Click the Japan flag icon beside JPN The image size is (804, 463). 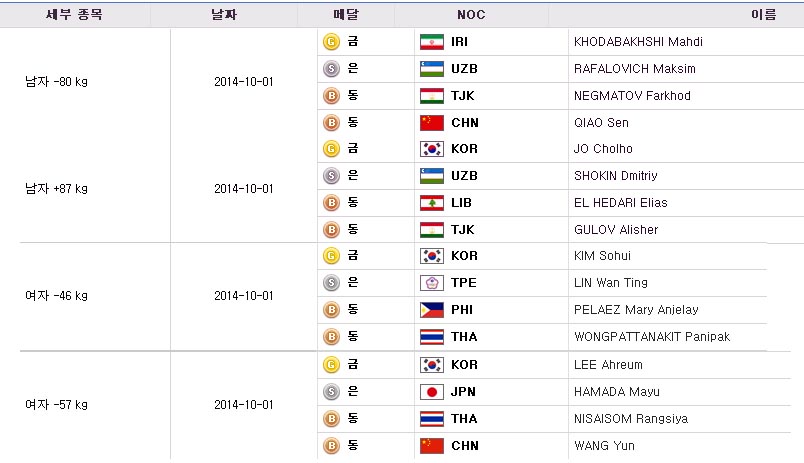coord(432,392)
